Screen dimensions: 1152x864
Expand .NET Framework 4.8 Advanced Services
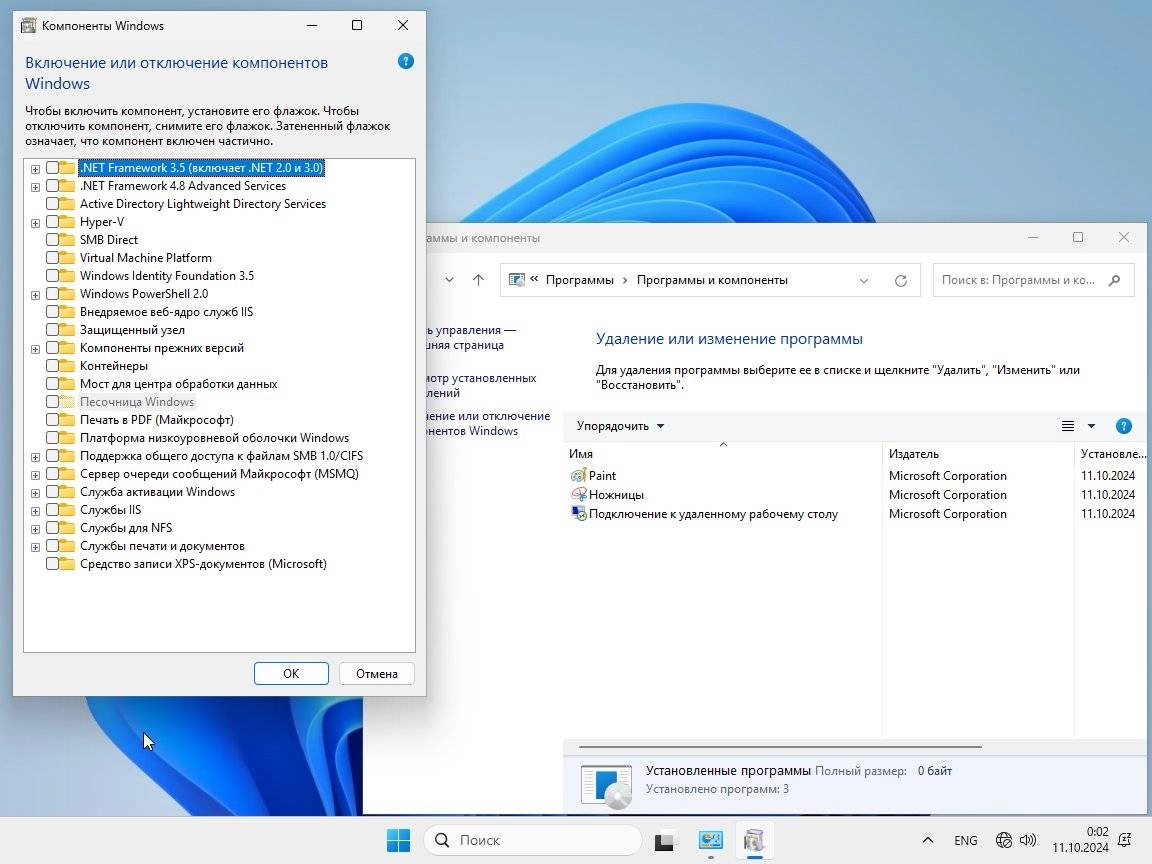tap(35, 187)
